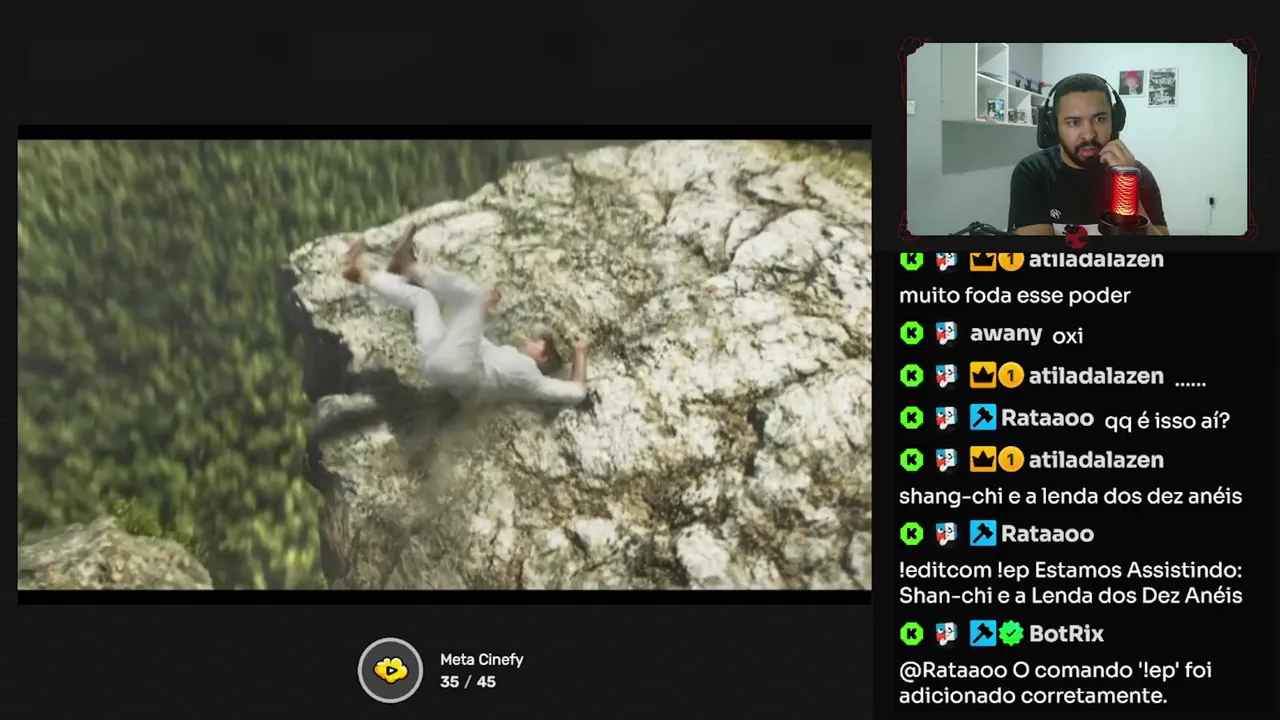Click Kick badge above 'shang-chi e a lenda' message
Viewport: 1280px width, 720px height.
click(911, 460)
